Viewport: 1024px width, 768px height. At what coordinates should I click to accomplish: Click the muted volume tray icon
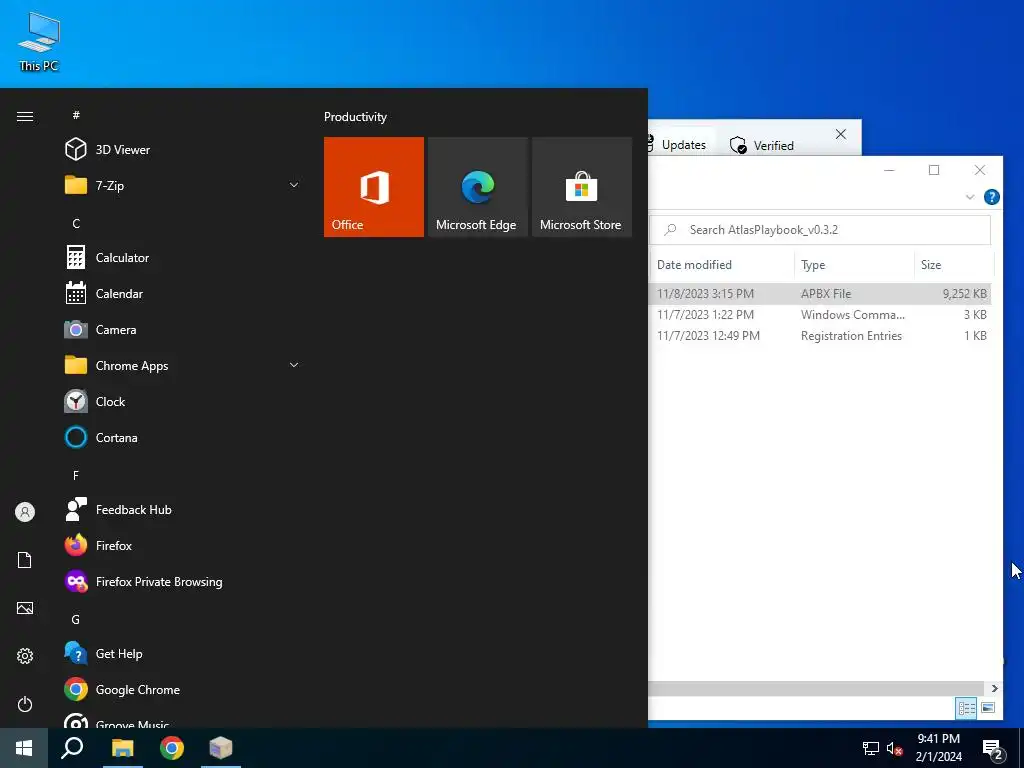pyautogui.click(x=895, y=748)
